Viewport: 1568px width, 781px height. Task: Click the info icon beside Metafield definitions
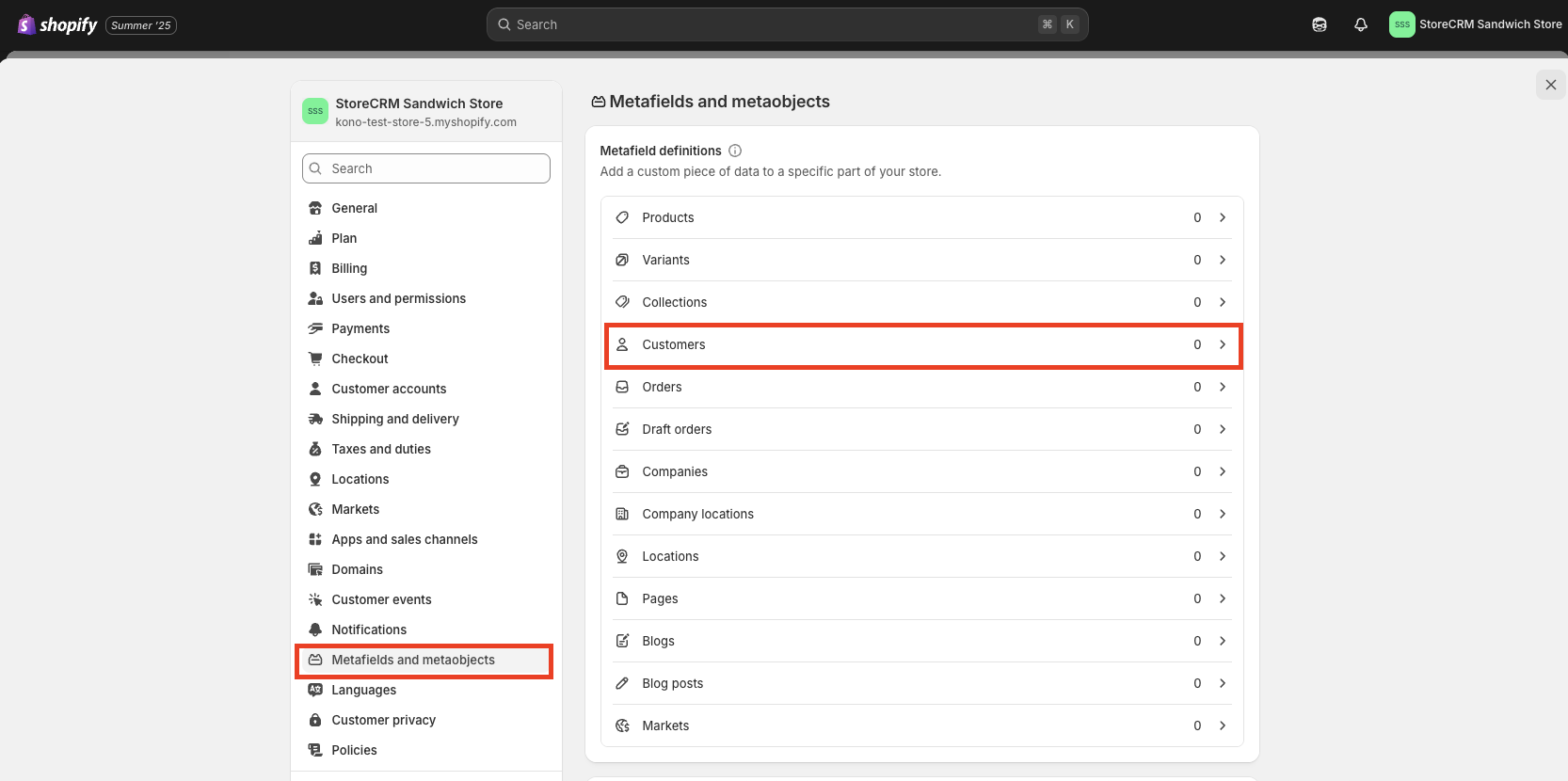tap(735, 151)
